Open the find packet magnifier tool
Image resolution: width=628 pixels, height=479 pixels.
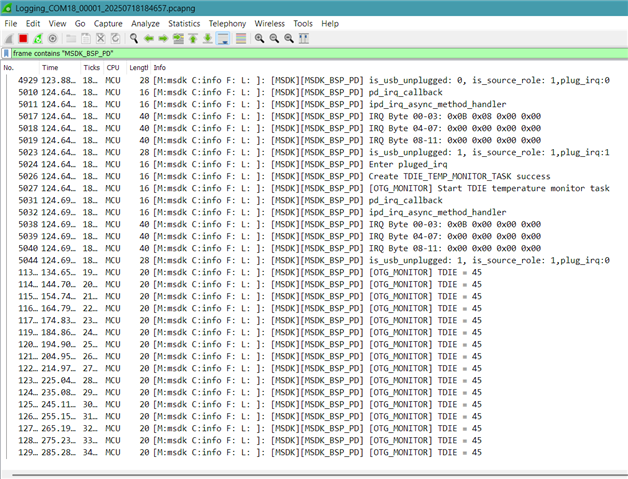click(134, 38)
